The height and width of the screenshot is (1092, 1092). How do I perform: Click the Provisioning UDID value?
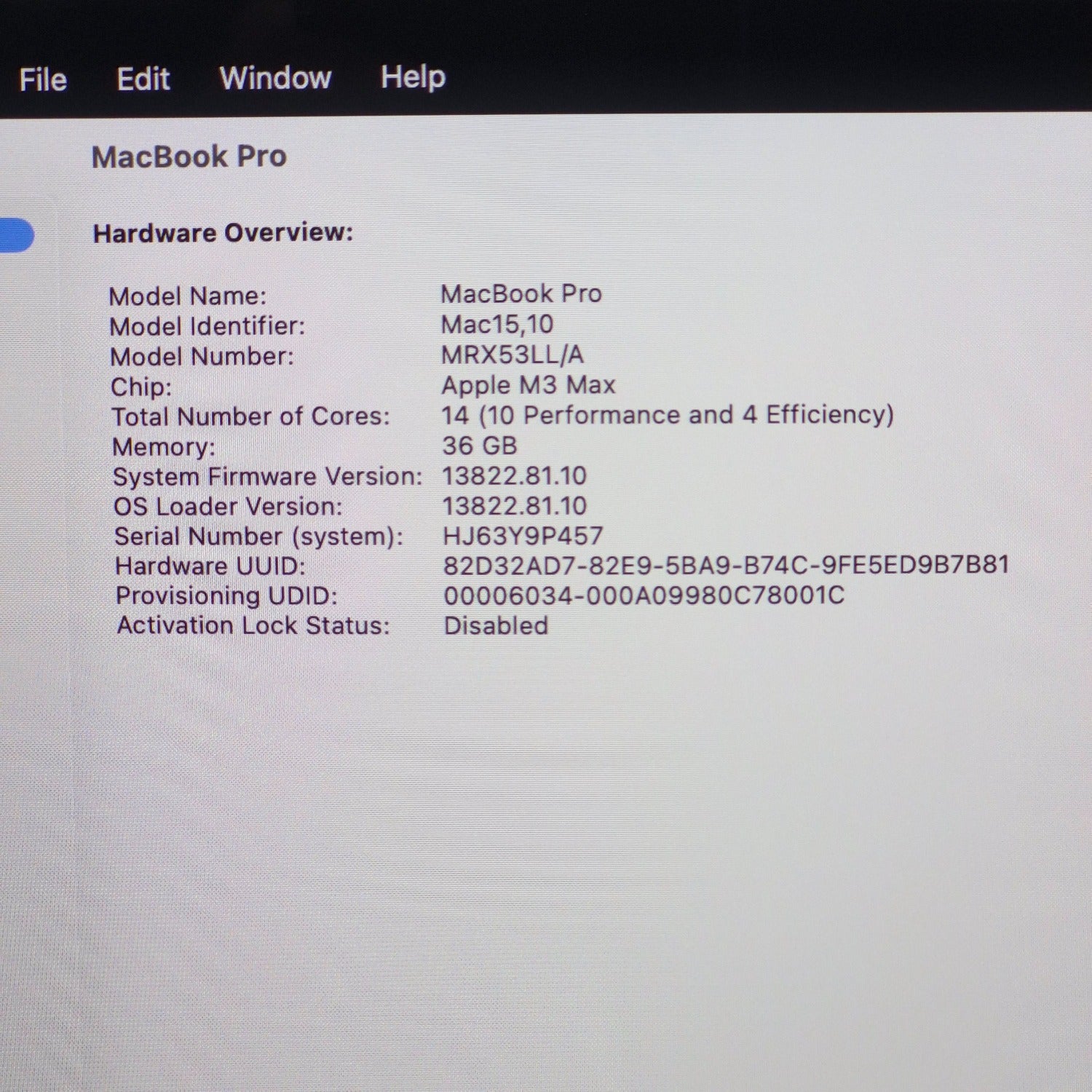click(644, 596)
